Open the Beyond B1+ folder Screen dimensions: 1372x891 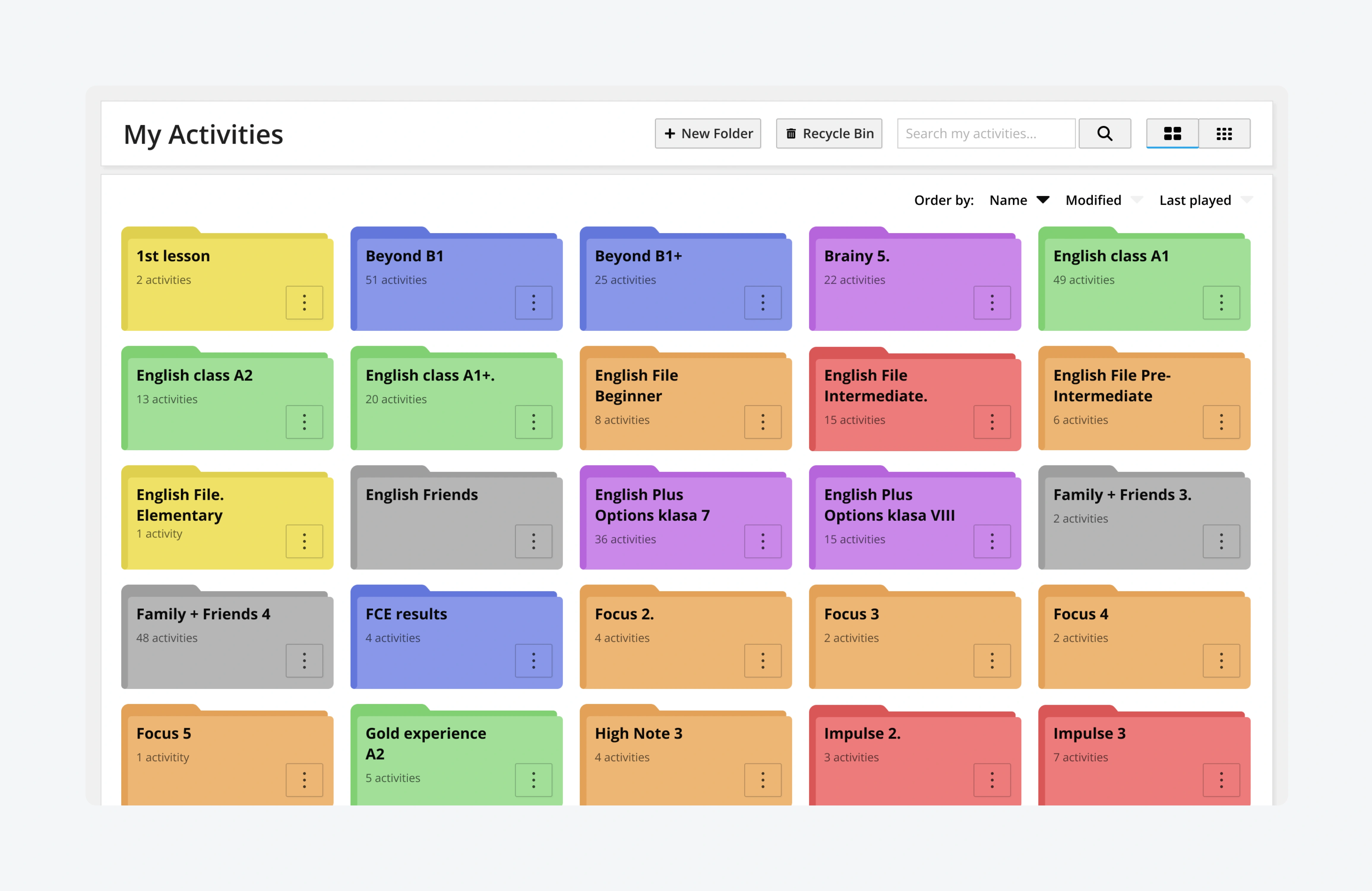[x=685, y=279]
